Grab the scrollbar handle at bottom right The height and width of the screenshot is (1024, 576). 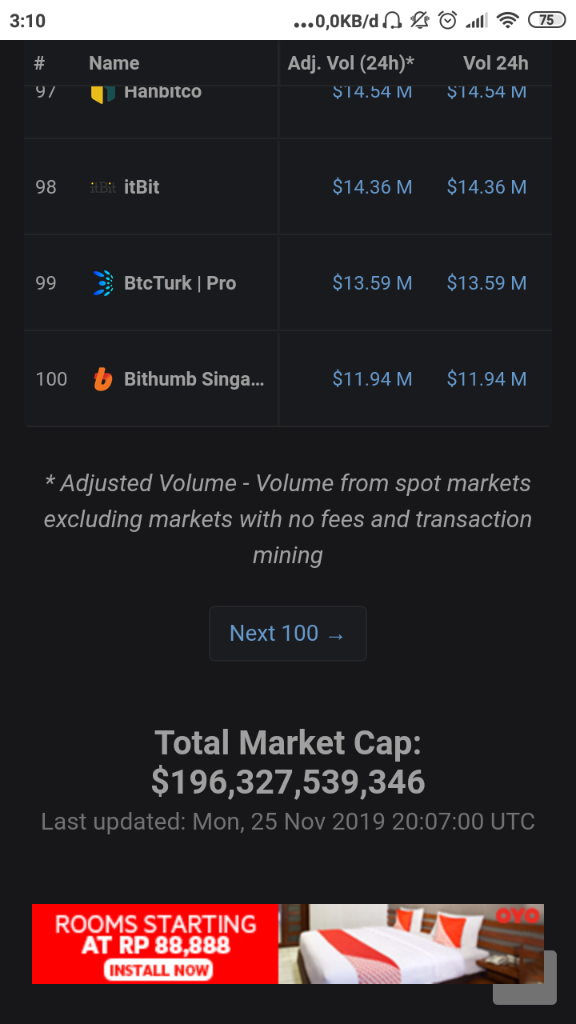[524, 978]
